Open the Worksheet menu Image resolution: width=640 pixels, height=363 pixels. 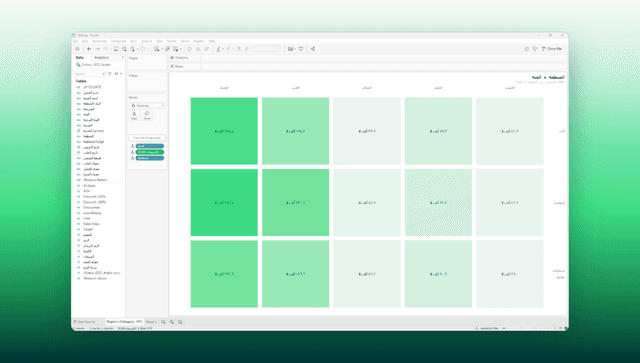click(100, 41)
